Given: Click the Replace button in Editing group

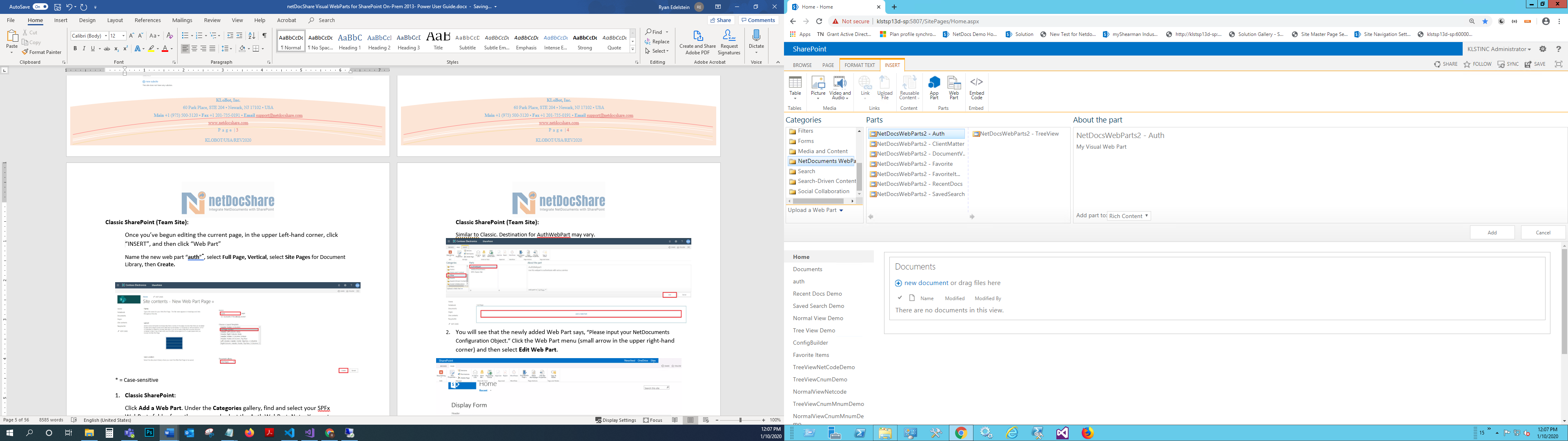Looking at the screenshot, I should point(657,41).
